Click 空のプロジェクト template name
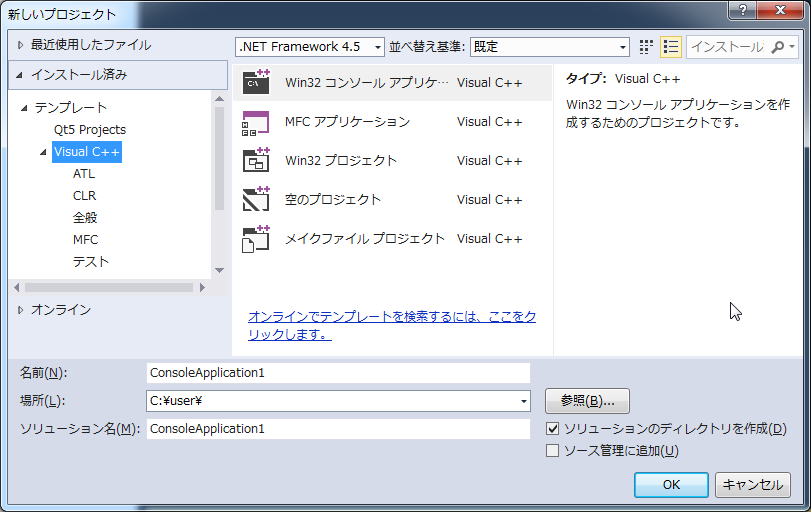This screenshot has width=811, height=512. coord(333,200)
